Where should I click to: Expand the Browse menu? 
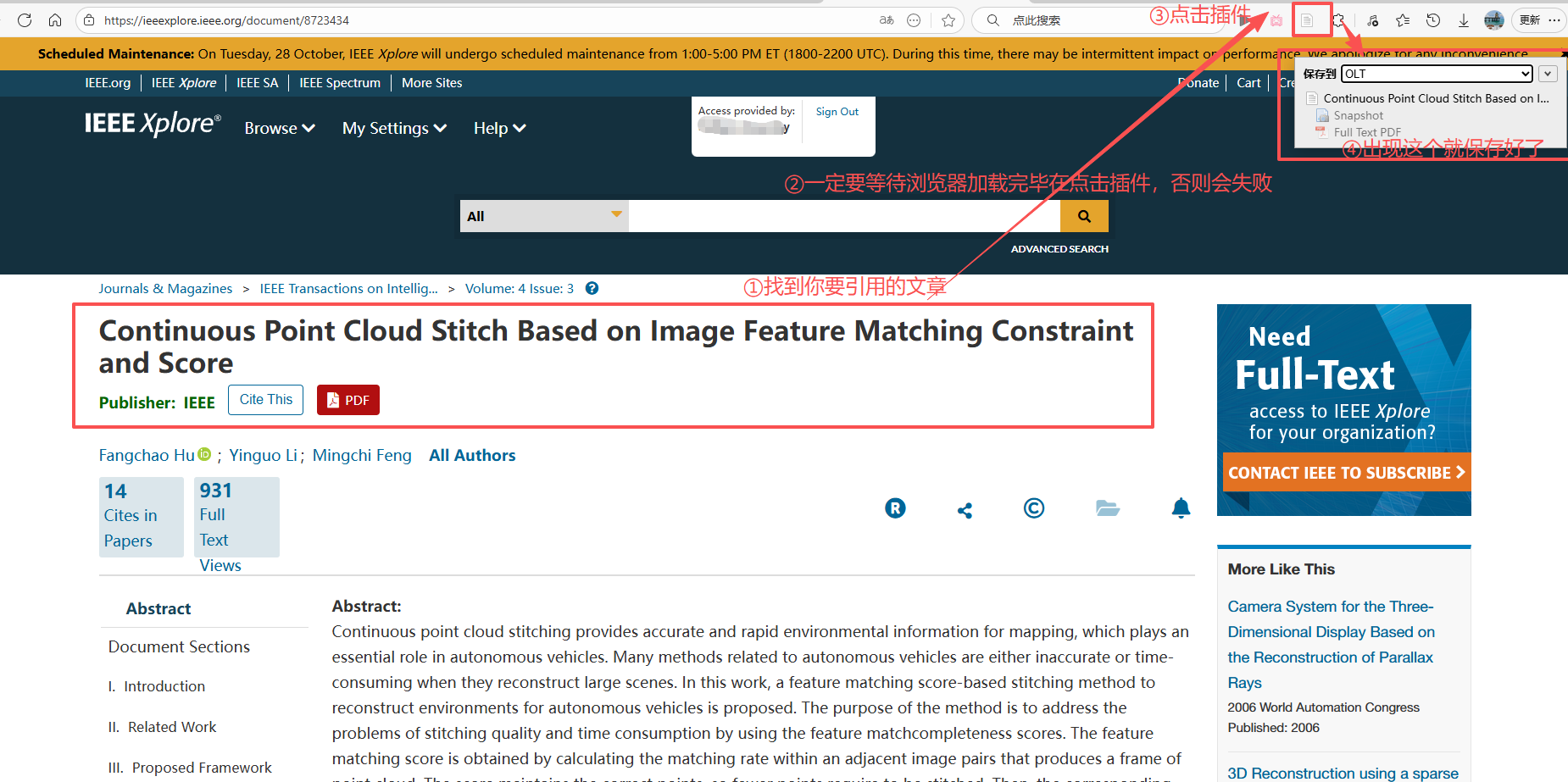tap(280, 128)
